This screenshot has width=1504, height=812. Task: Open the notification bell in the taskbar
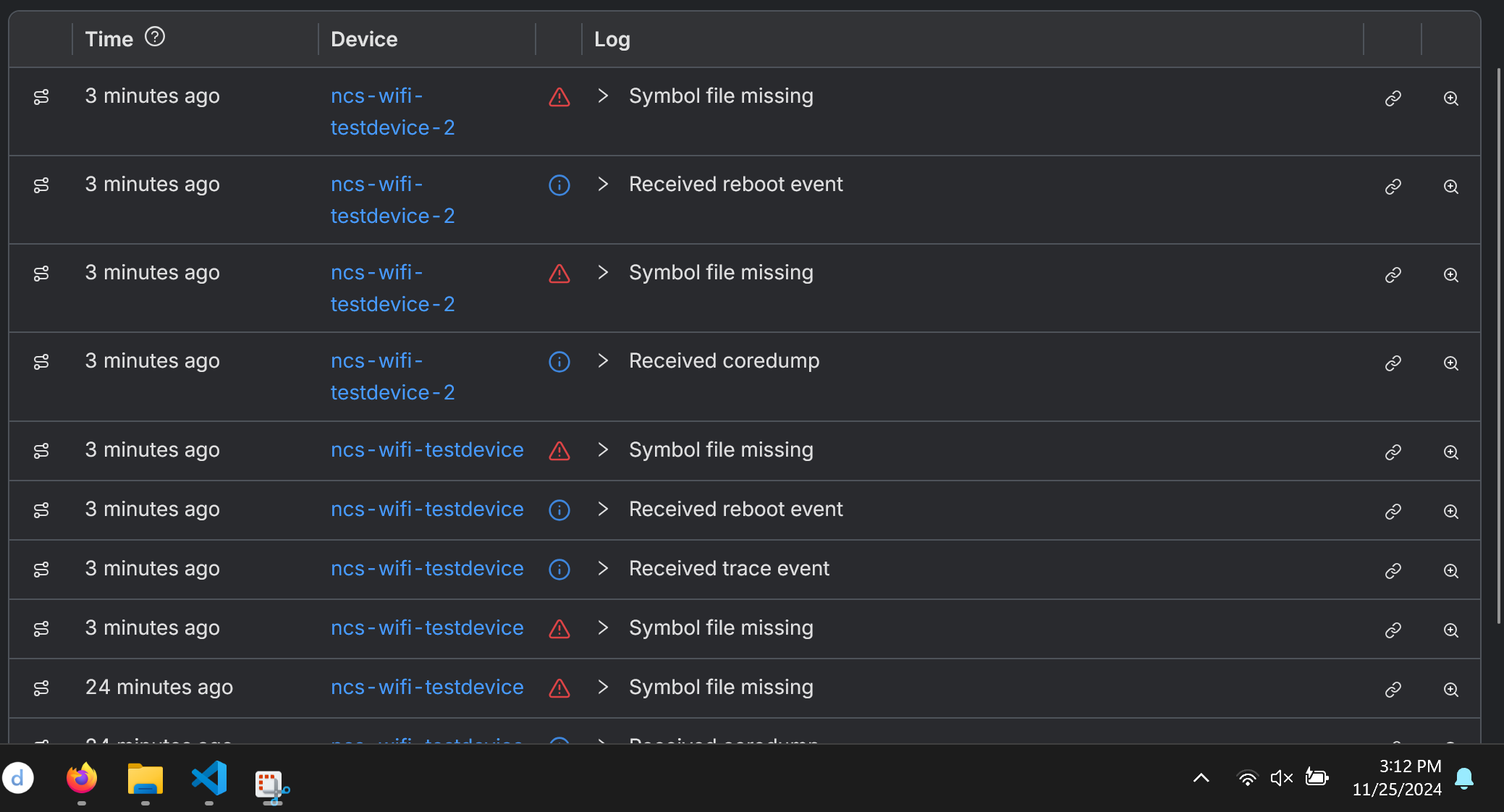1464,779
